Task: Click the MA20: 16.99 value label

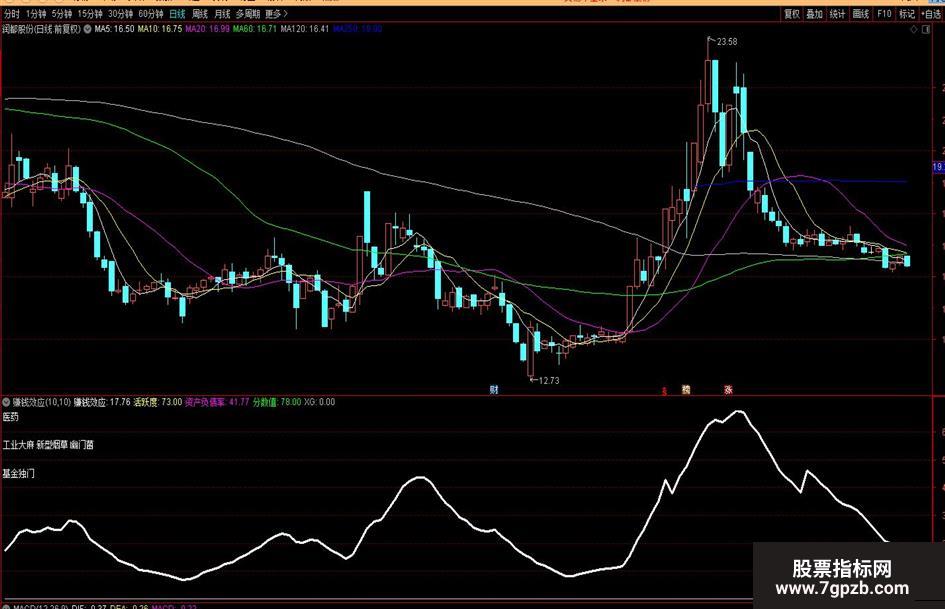Action: (x=207, y=28)
